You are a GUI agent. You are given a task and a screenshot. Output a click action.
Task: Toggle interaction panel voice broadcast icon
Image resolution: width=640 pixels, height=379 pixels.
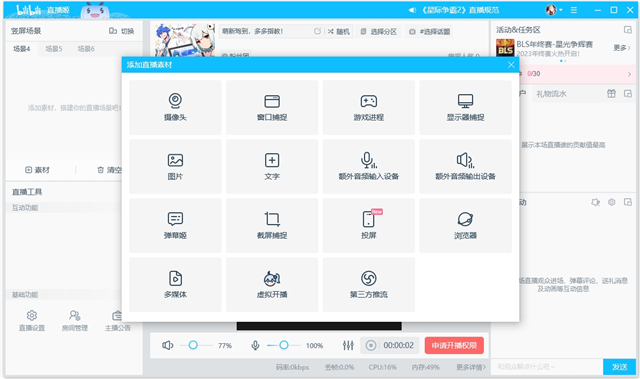(596, 202)
